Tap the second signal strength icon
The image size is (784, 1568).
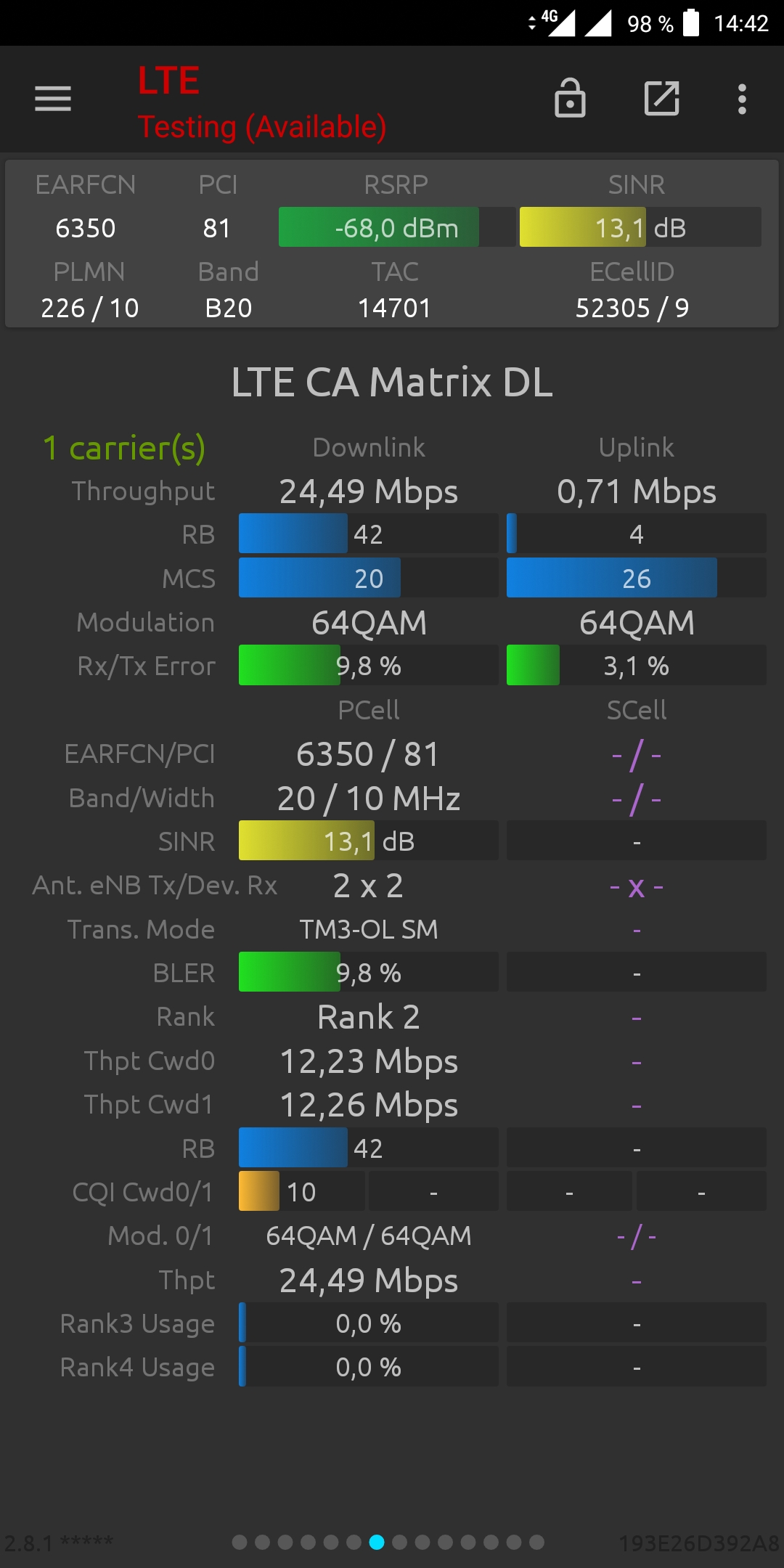pos(598,23)
